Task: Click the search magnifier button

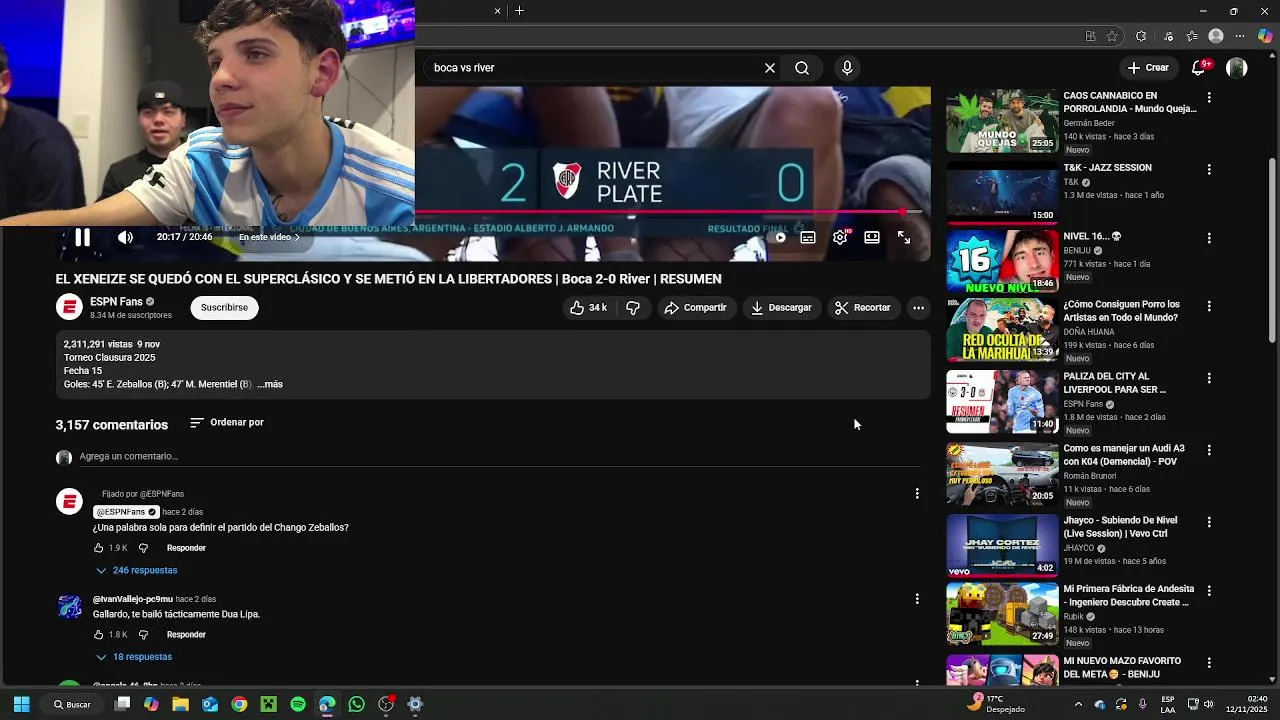Action: [x=802, y=68]
